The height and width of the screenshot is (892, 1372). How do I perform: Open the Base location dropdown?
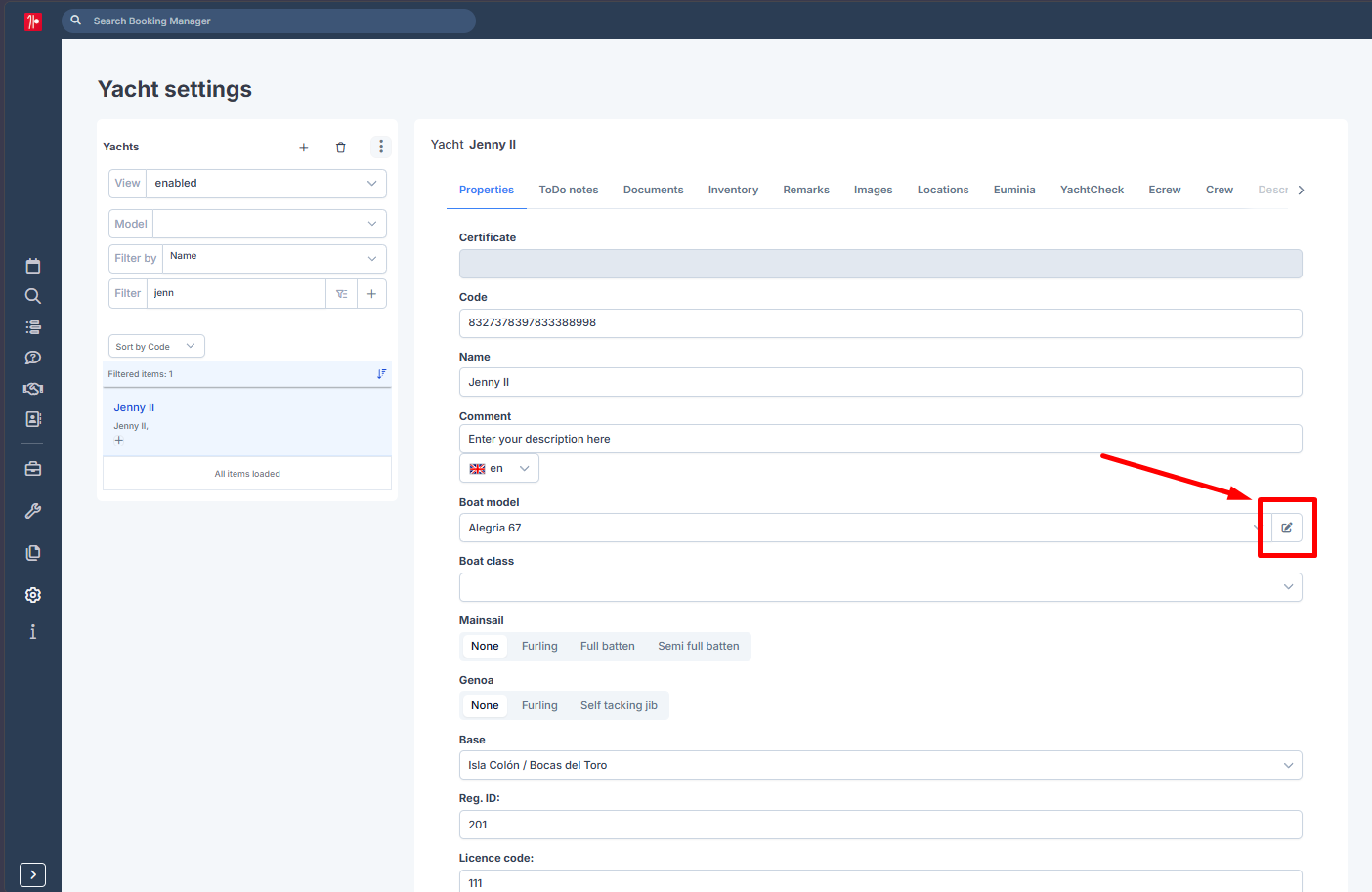click(880, 765)
